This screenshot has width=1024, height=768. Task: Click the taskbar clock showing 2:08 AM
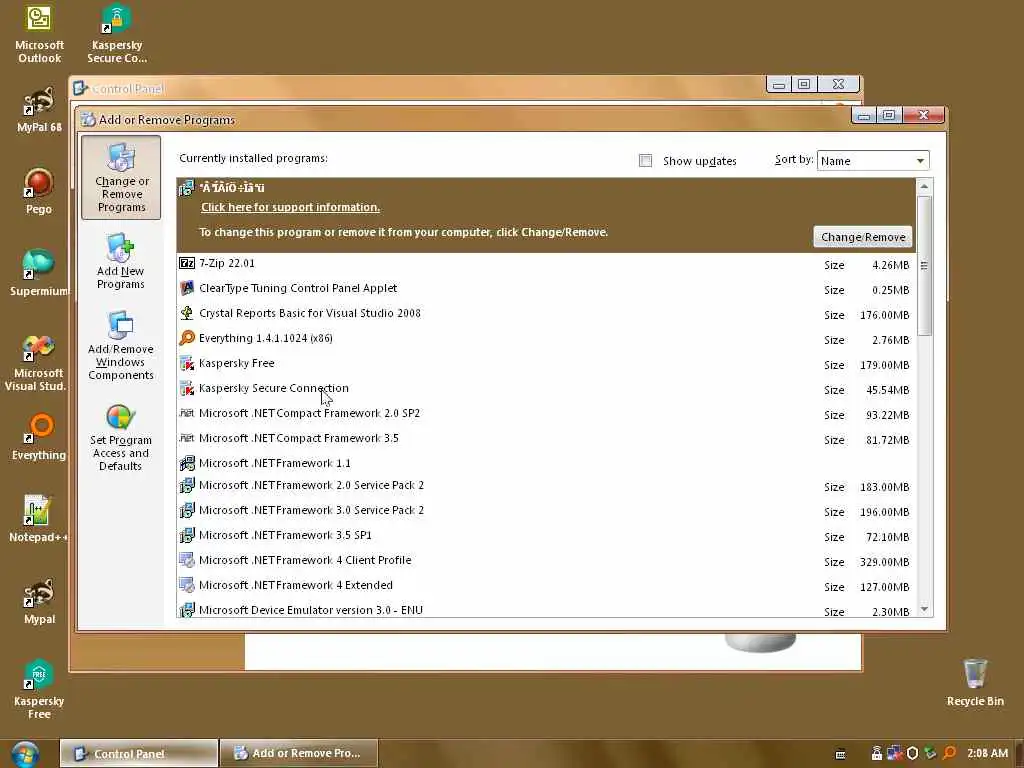987,753
